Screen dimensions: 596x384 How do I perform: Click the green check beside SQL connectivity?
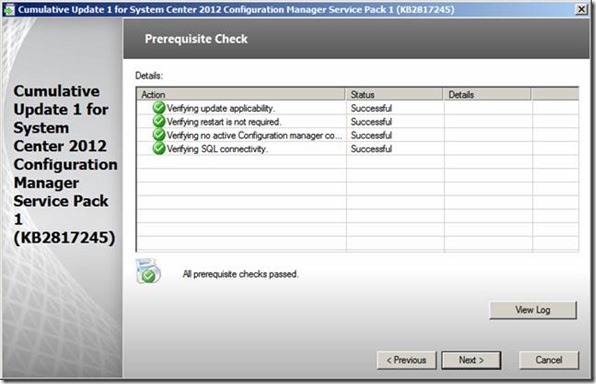point(159,149)
